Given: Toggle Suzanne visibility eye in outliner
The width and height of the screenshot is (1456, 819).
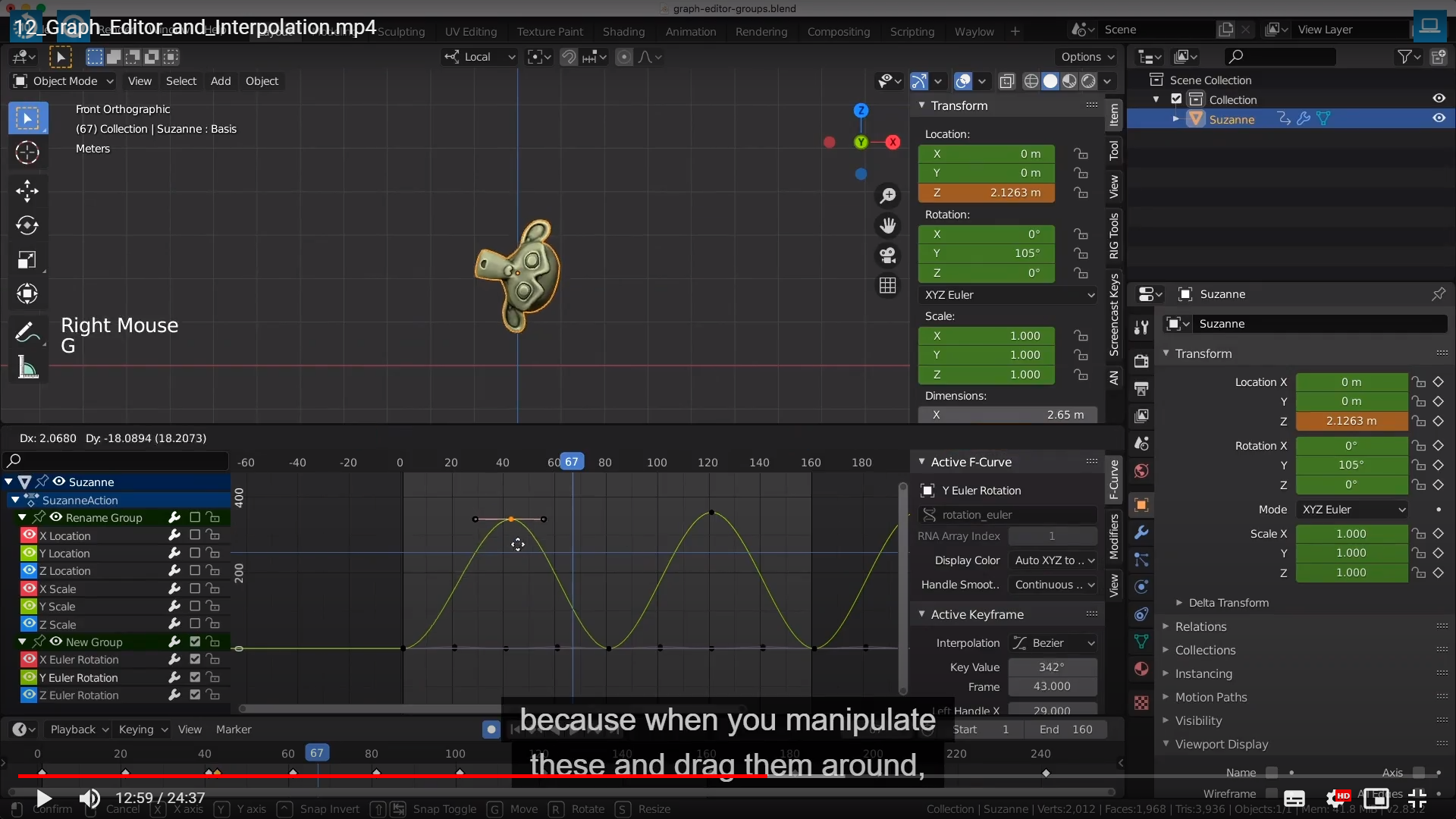Looking at the screenshot, I should (1439, 118).
